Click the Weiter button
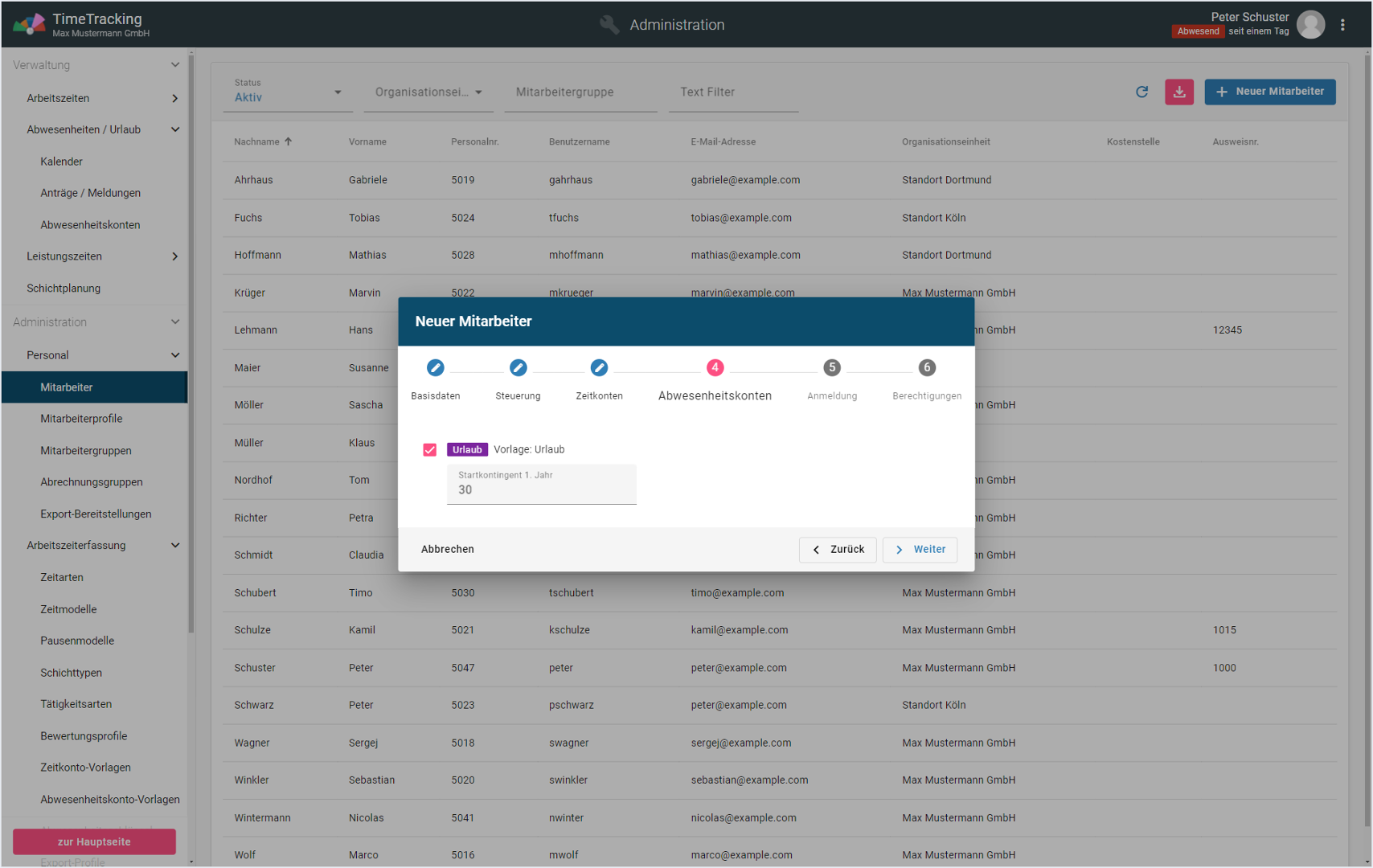1373x868 pixels. point(920,550)
